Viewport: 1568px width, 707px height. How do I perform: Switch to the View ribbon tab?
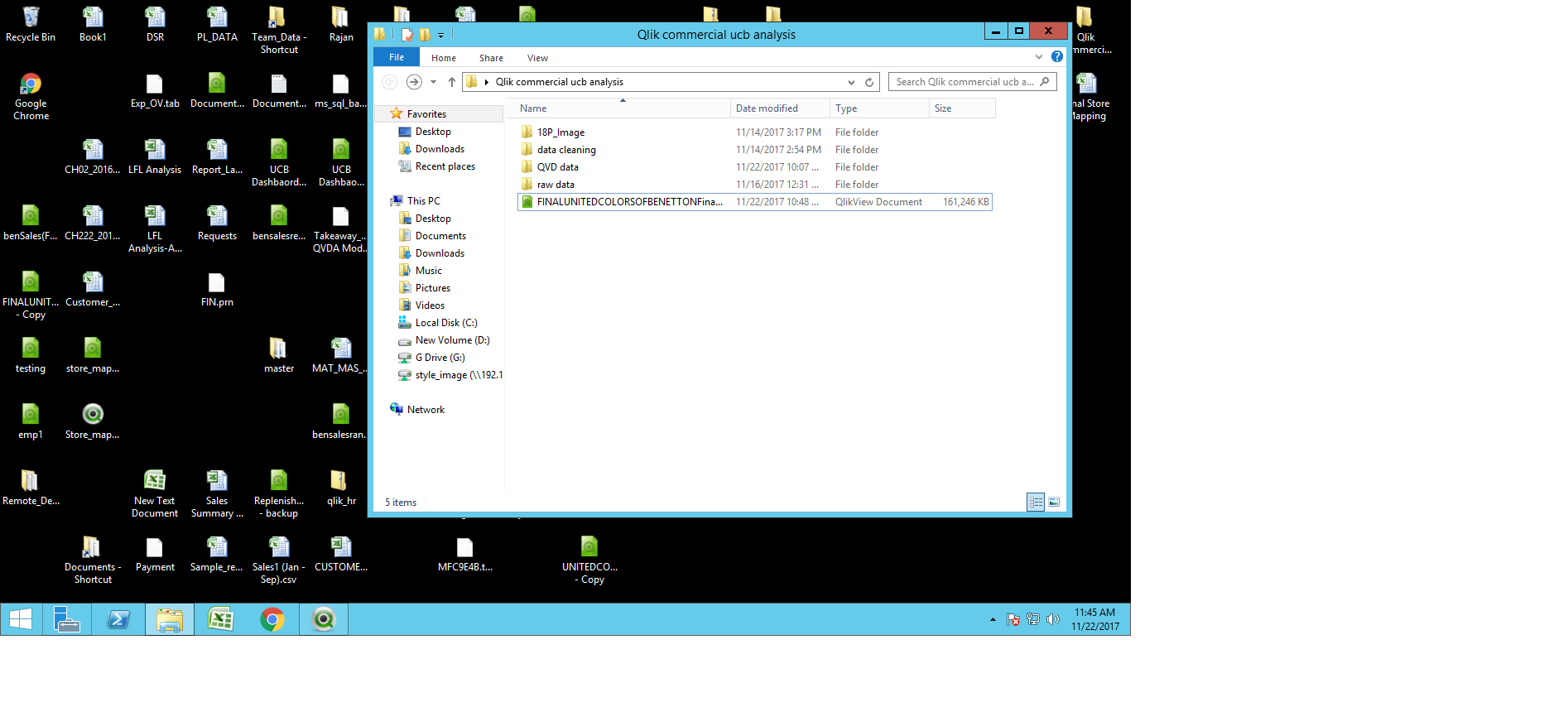click(537, 58)
